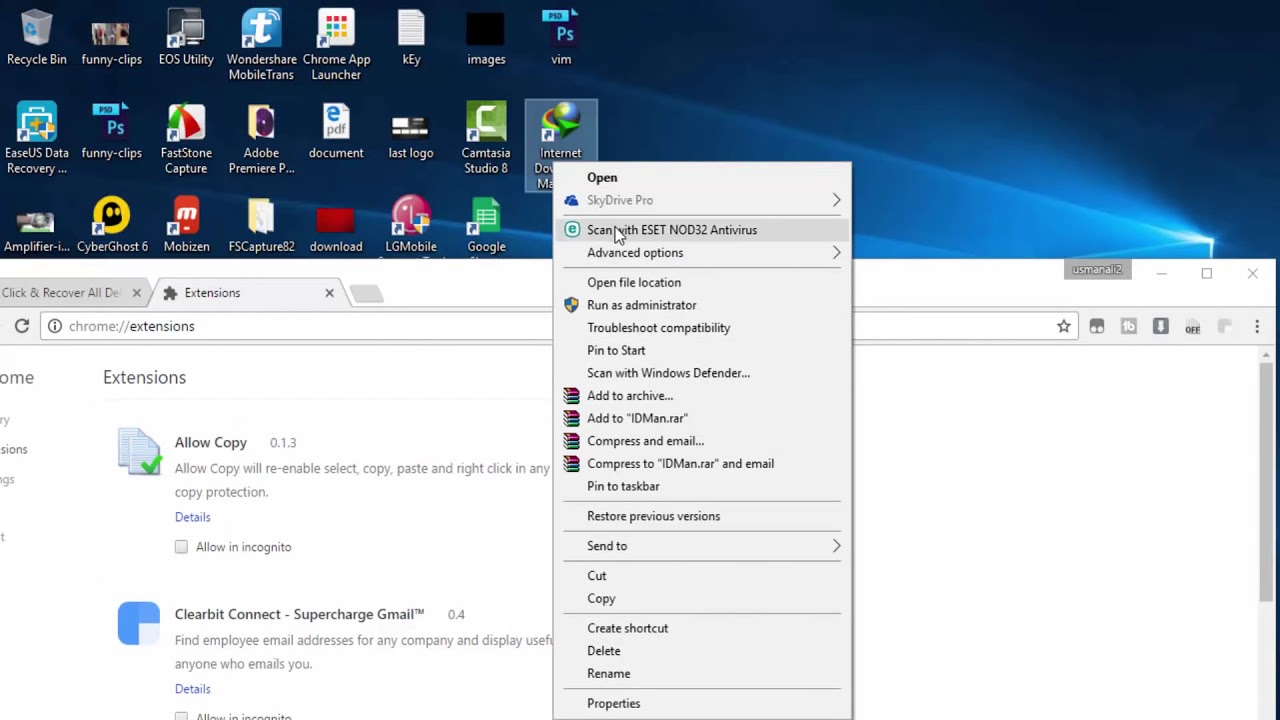1280x720 pixels.
Task: Select the images desktop icon
Action: click(486, 38)
